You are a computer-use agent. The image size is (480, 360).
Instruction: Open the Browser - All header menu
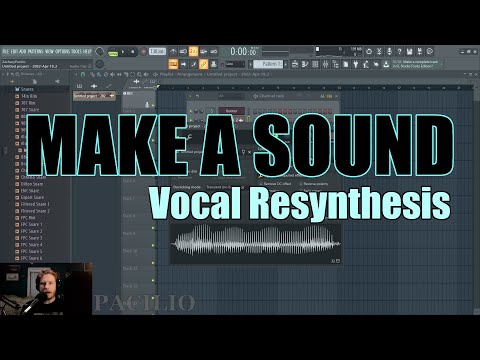(x=31, y=74)
